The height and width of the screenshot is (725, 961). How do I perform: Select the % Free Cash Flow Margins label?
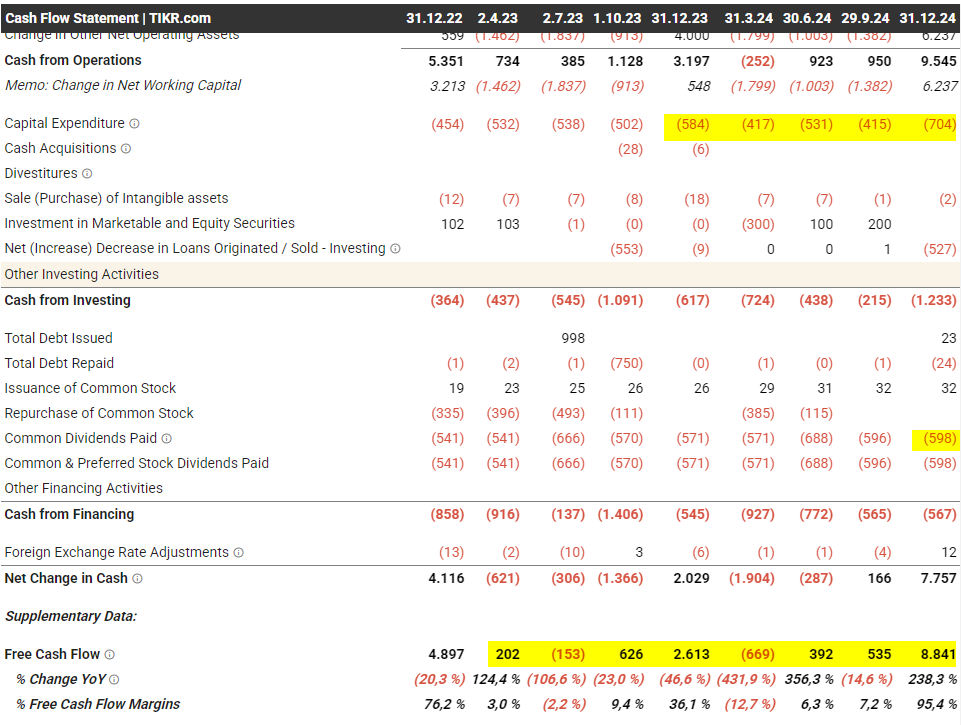(98, 705)
